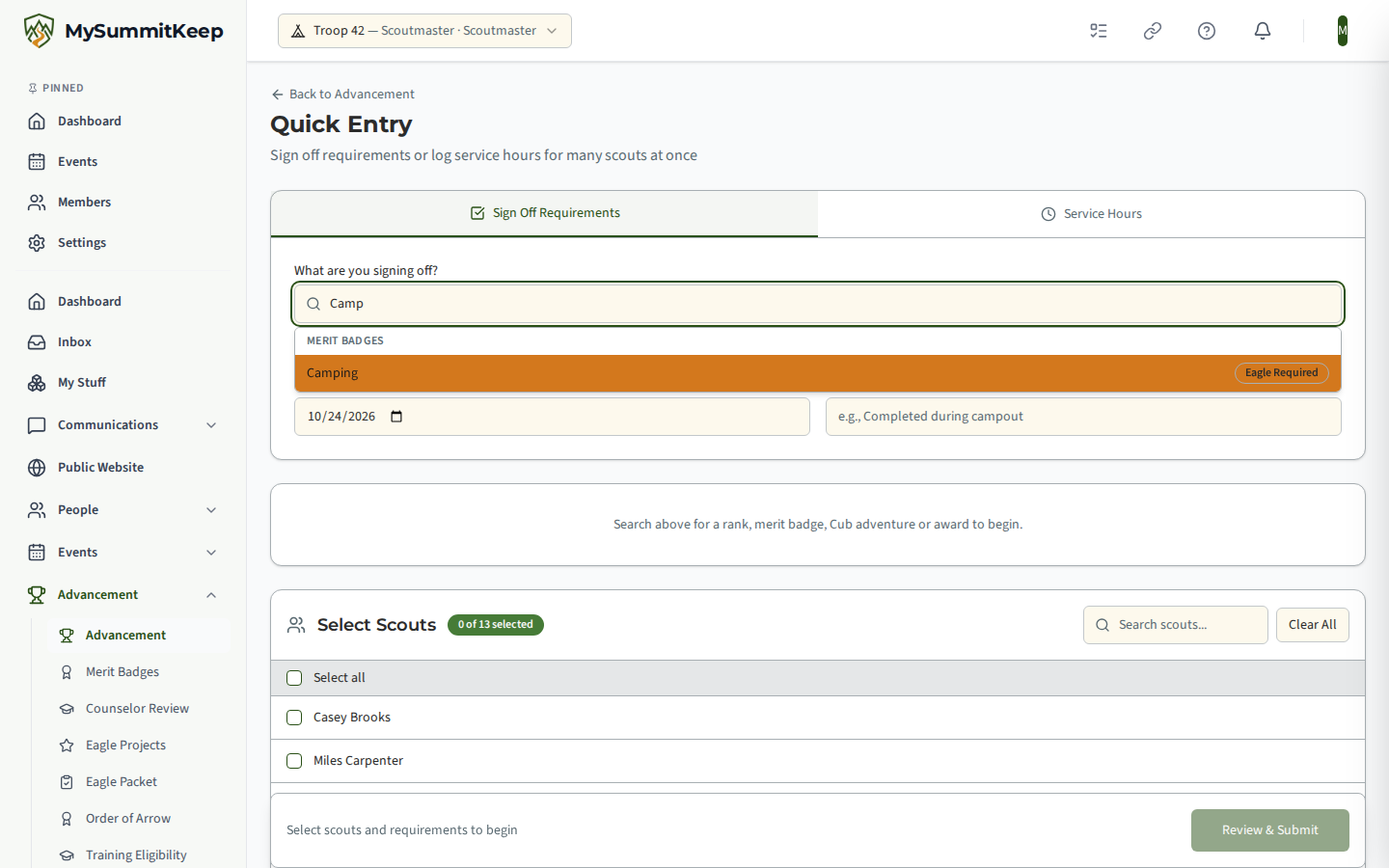The width and height of the screenshot is (1389, 868).
Task: Open Training Eligibility in sidebar
Action: 139,855
